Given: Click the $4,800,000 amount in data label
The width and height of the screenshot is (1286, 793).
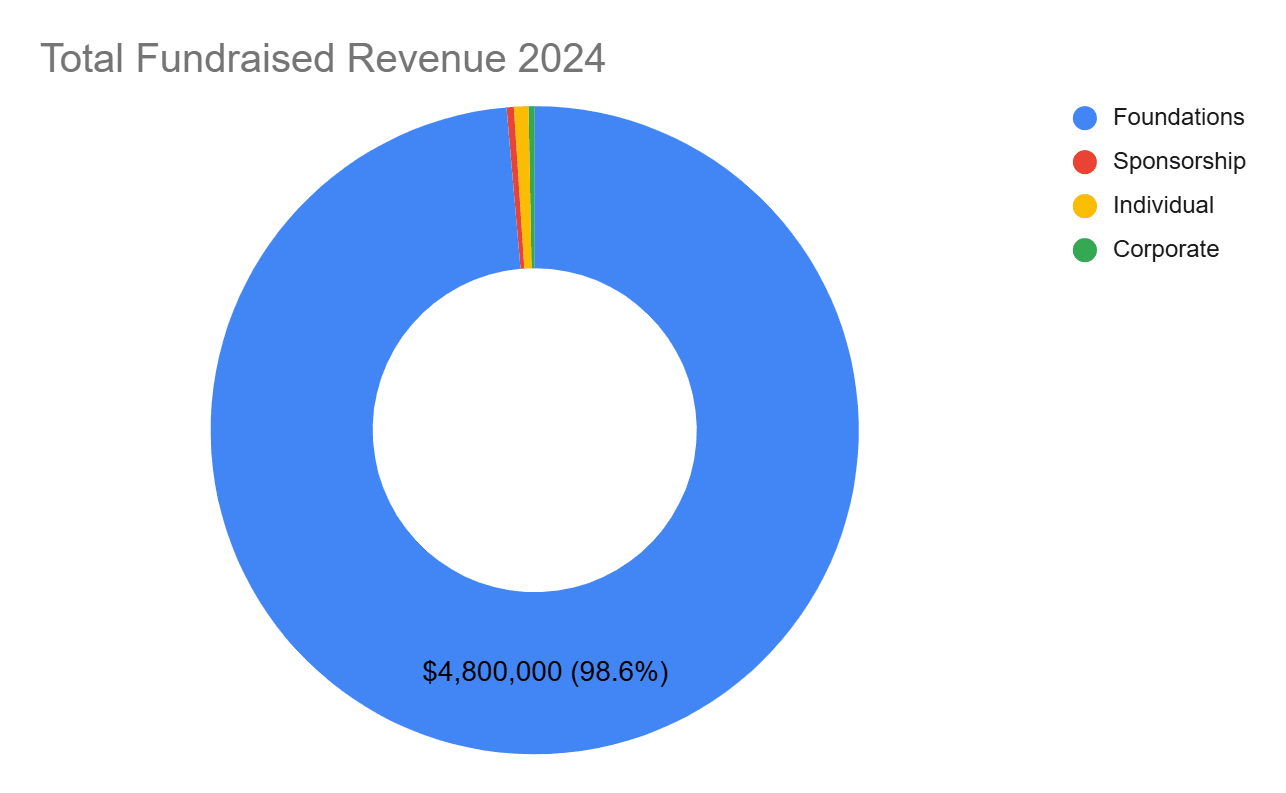Looking at the screenshot, I should tap(491, 672).
